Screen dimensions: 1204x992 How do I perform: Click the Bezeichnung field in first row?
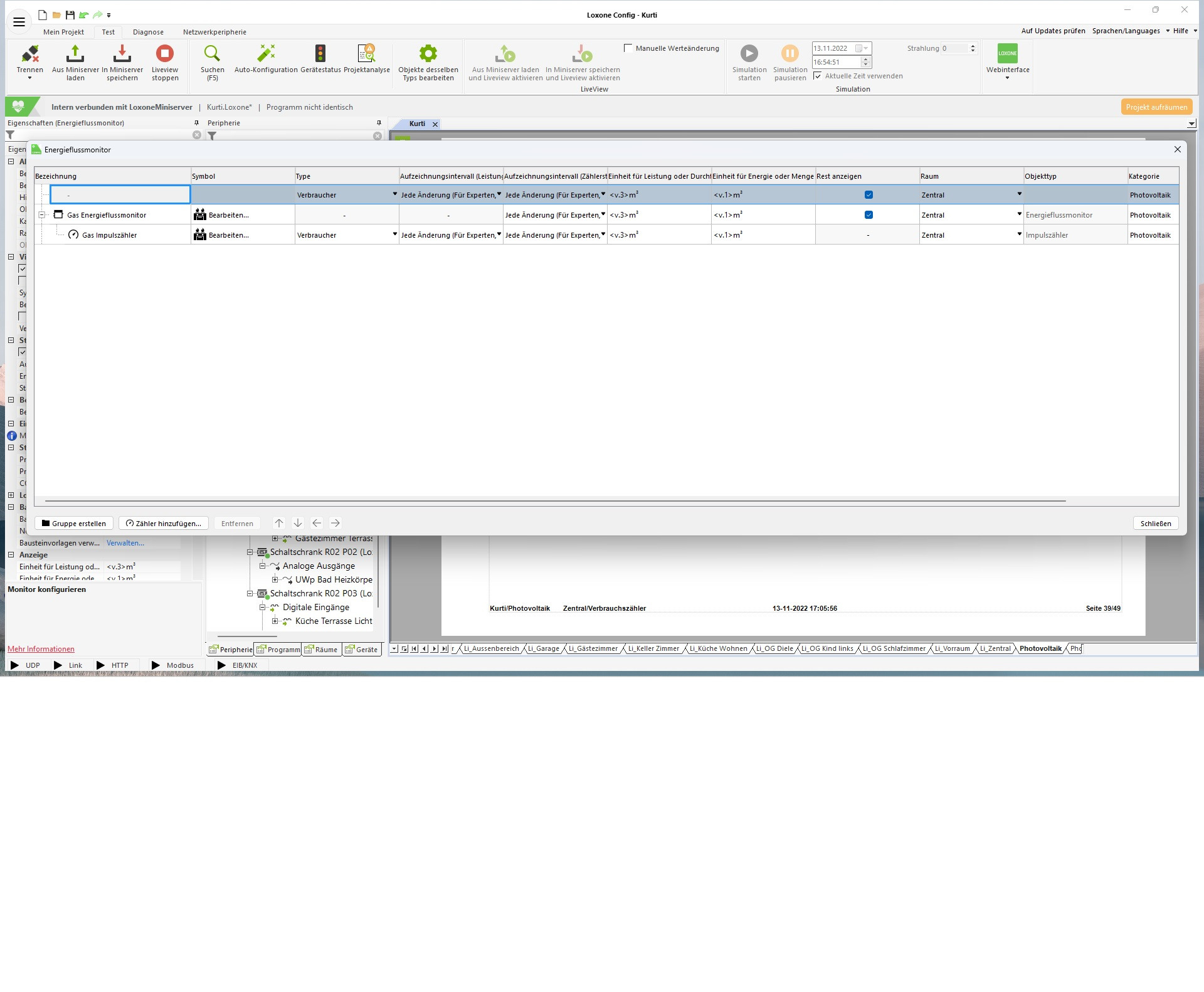[x=120, y=195]
